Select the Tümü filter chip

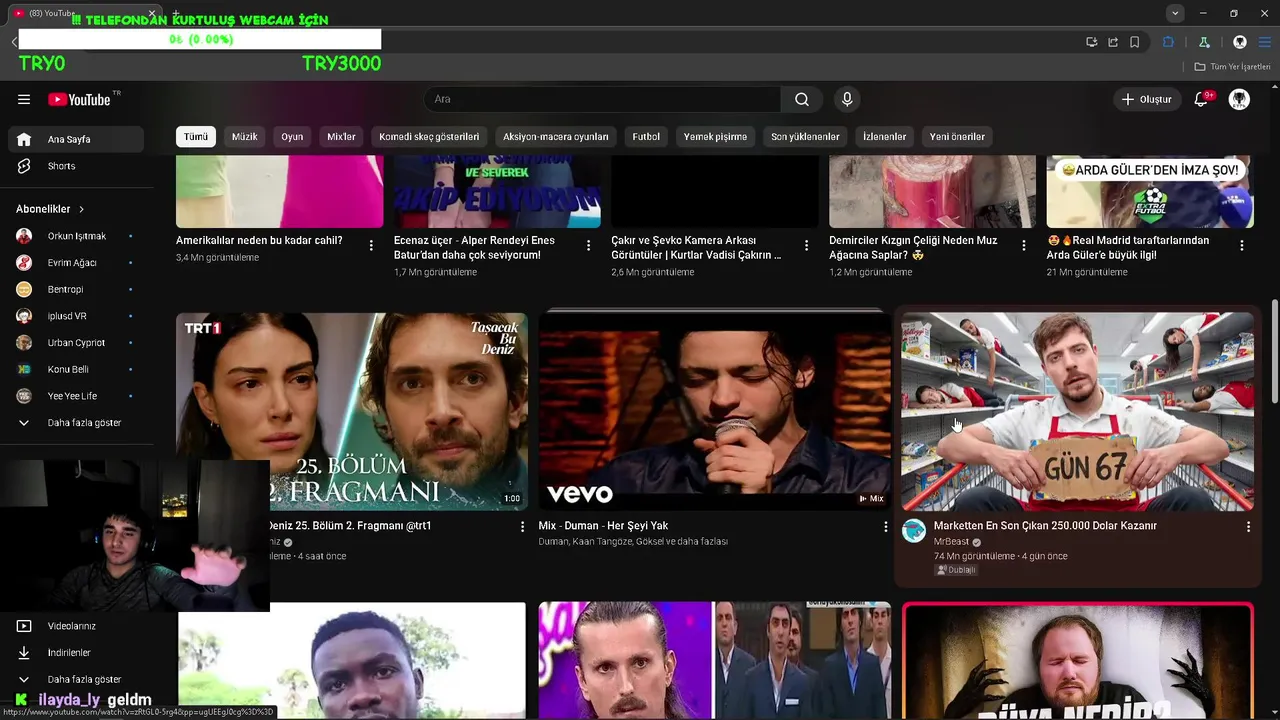tap(196, 136)
